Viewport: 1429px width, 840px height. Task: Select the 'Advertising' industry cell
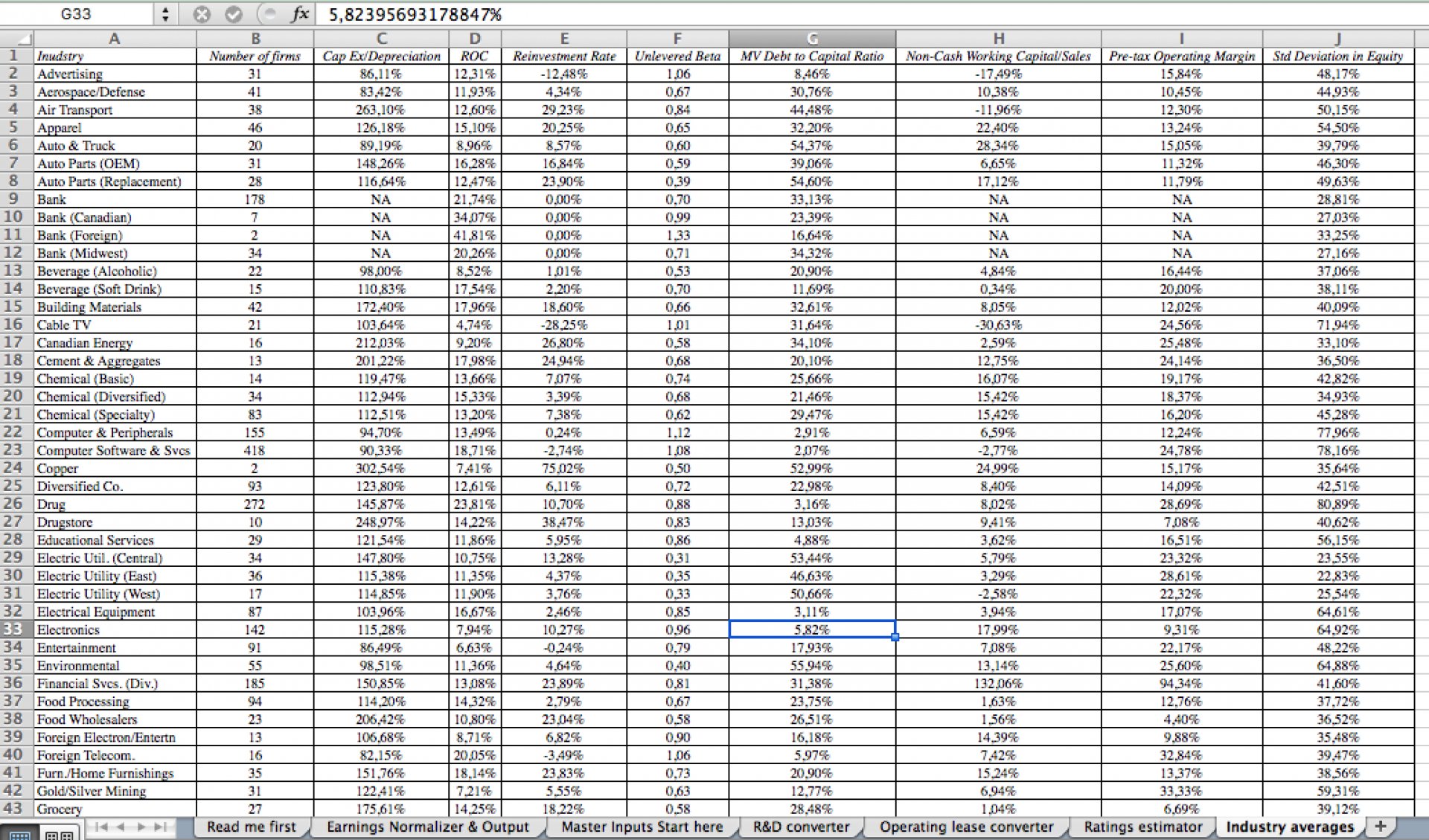click(x=115, y=74)
